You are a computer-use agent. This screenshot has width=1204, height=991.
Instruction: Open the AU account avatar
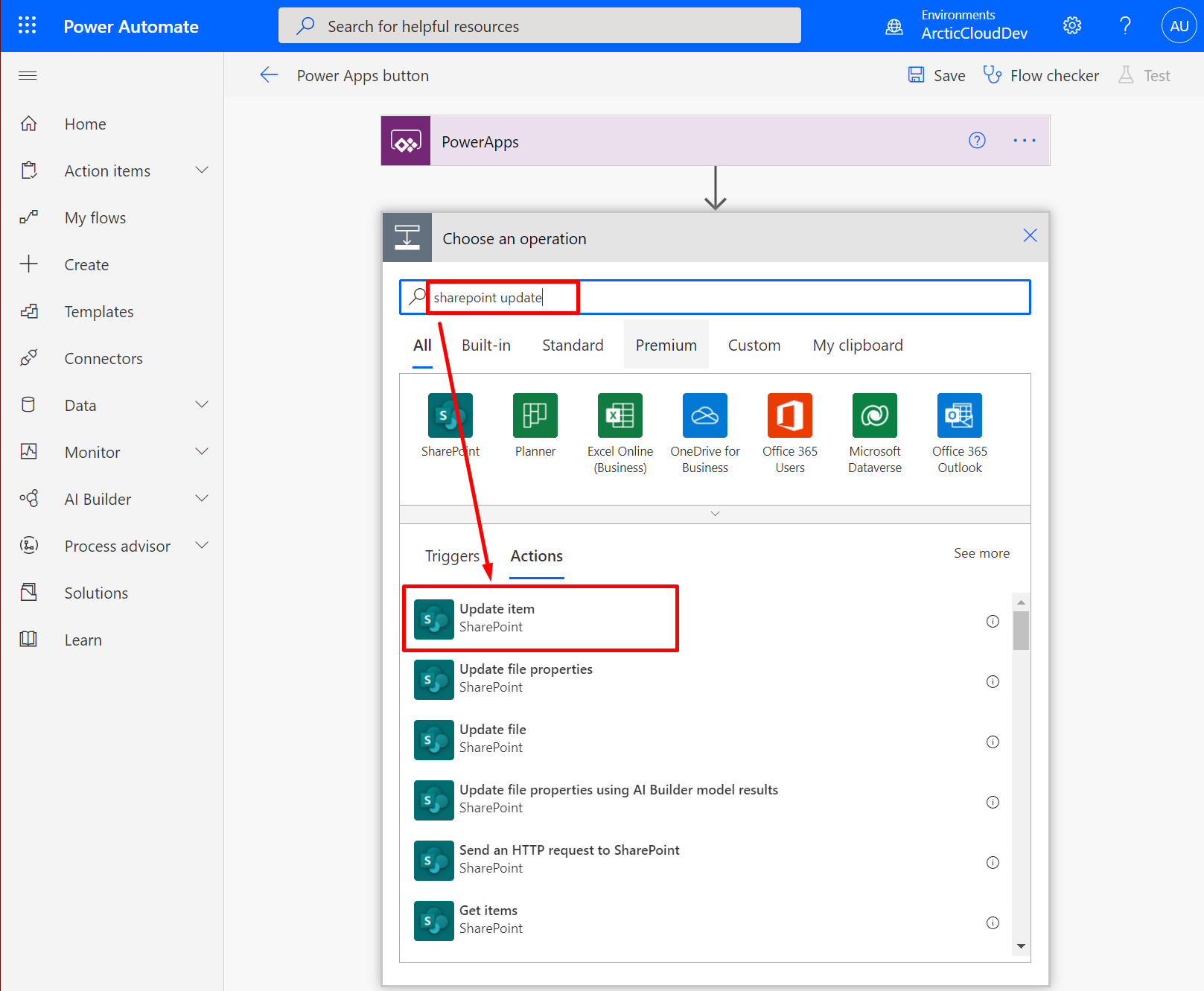pos(1179,26)
